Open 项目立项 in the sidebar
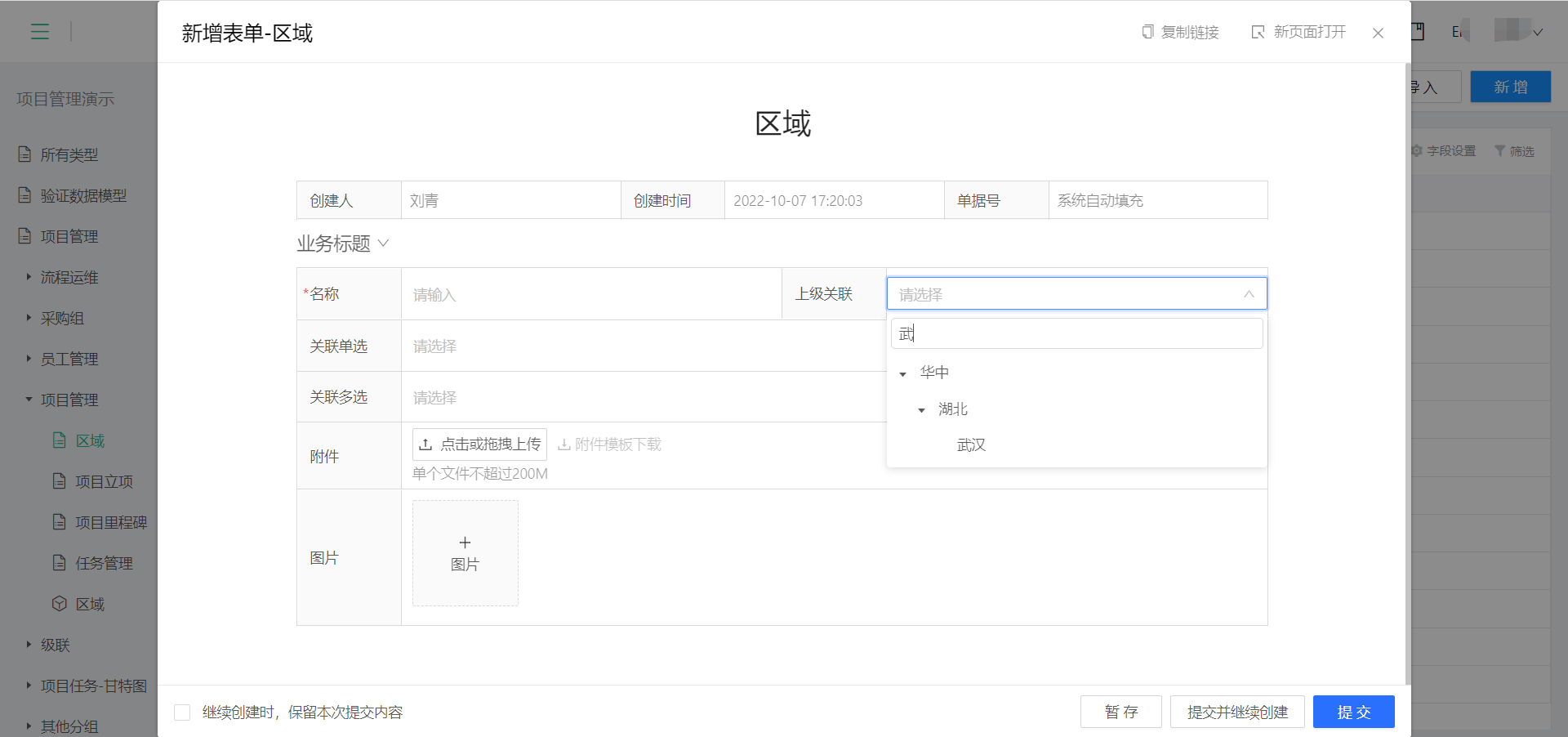The width and height of the screenshot is (1568, 737). click(104, 481)
